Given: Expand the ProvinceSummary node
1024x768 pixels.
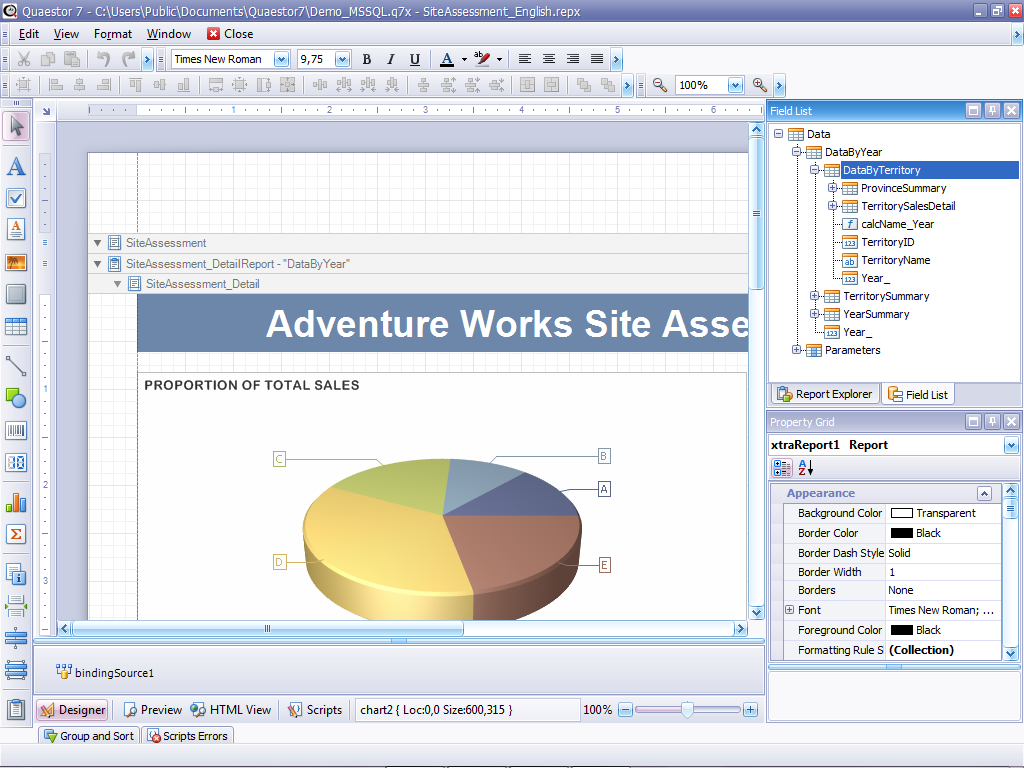Looking at the screenshot, I should 832,188.
